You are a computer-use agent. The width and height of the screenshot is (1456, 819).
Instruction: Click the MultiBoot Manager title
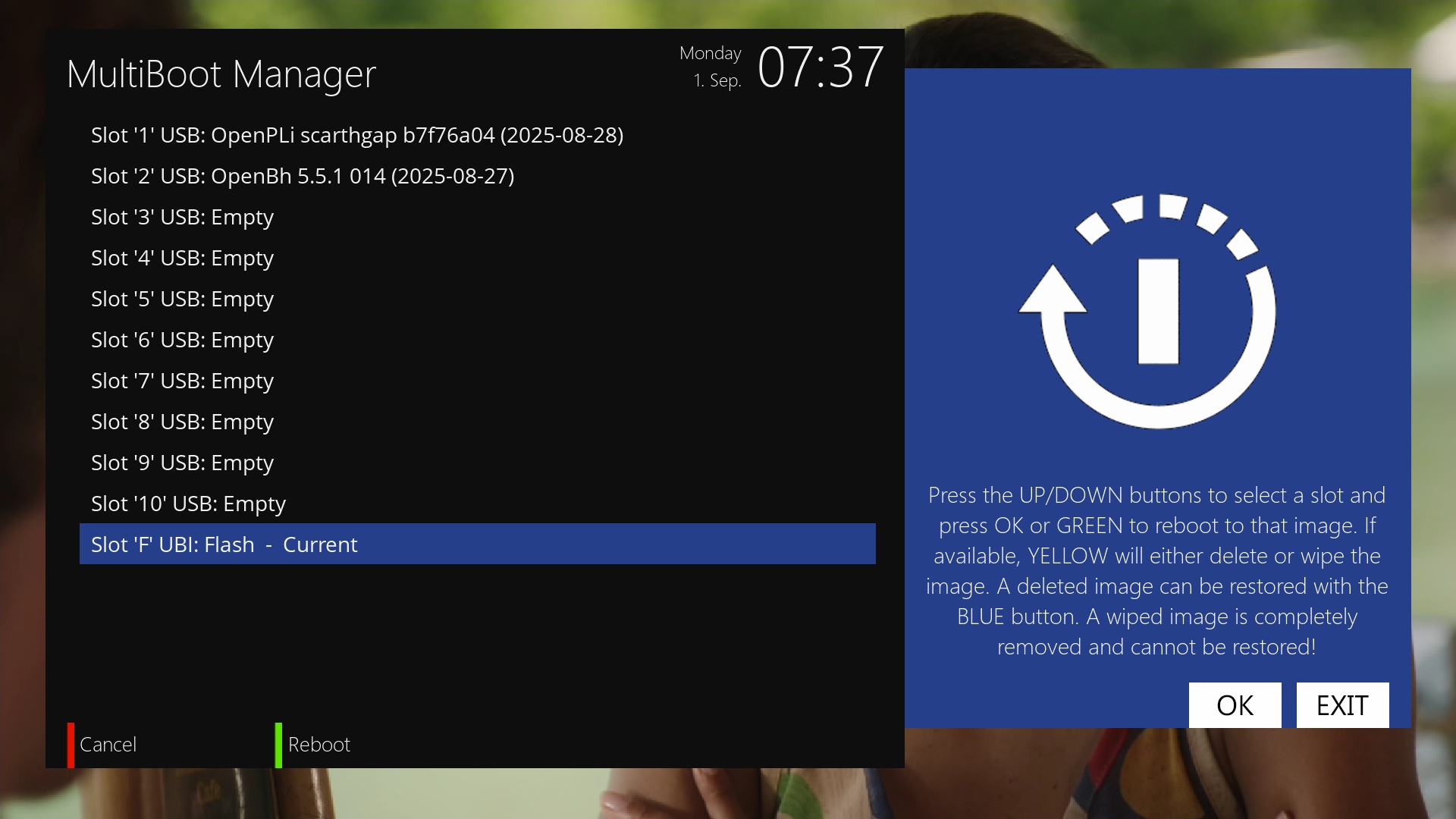coord(221,74)
